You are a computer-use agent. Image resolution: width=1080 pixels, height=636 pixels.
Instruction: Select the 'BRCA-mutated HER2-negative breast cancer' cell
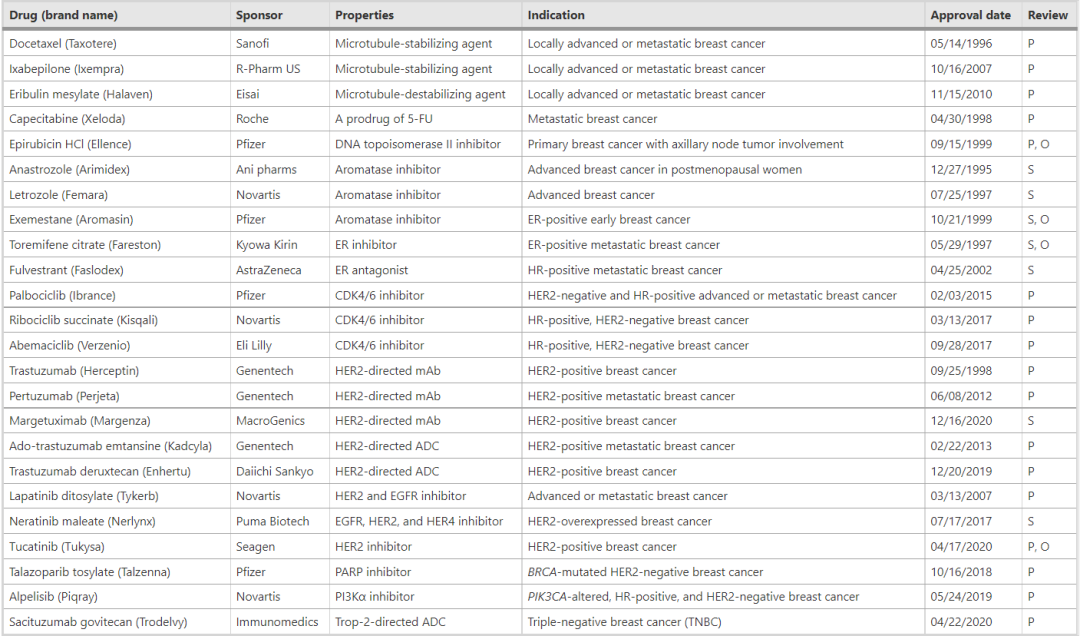point(645,572)
